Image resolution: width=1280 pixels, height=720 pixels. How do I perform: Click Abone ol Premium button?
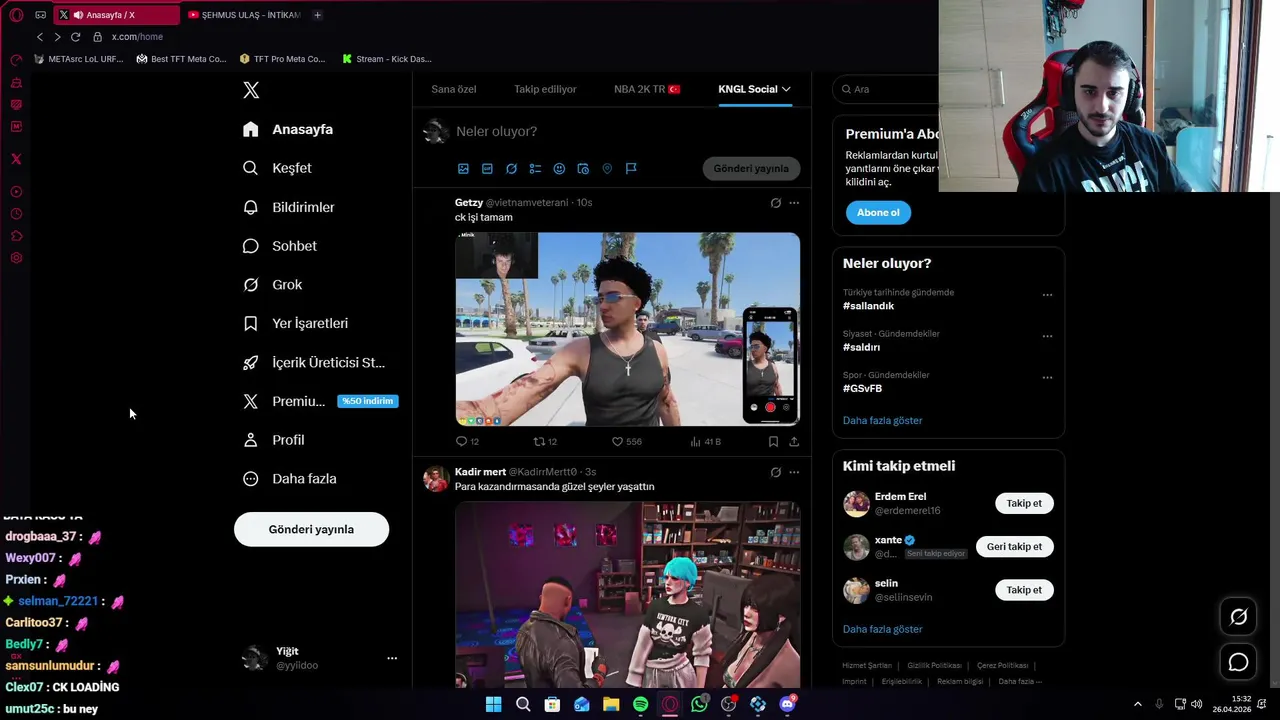click(x=878, y=212)
